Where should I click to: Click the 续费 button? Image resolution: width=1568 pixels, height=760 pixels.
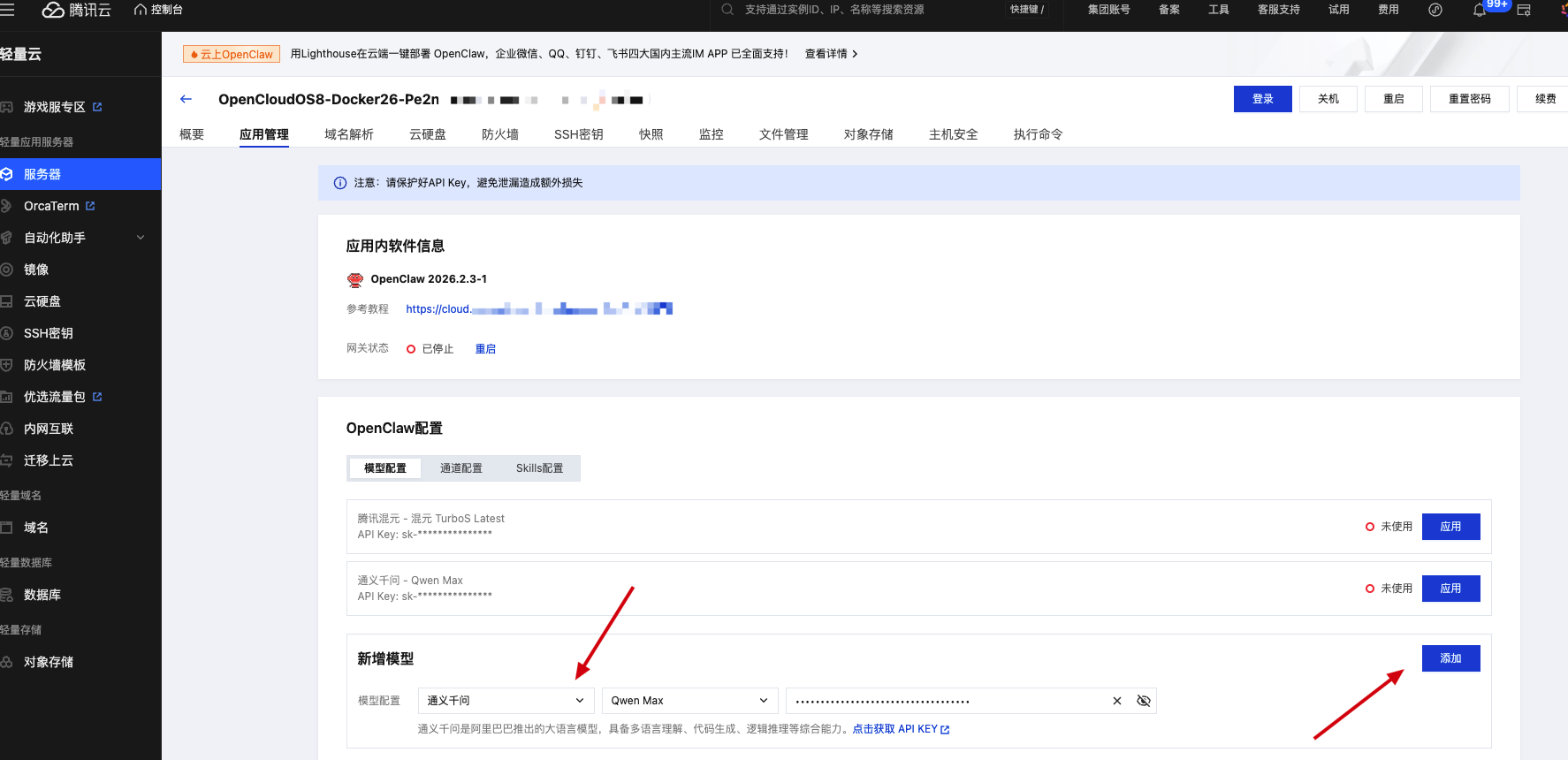[1545, 99]
